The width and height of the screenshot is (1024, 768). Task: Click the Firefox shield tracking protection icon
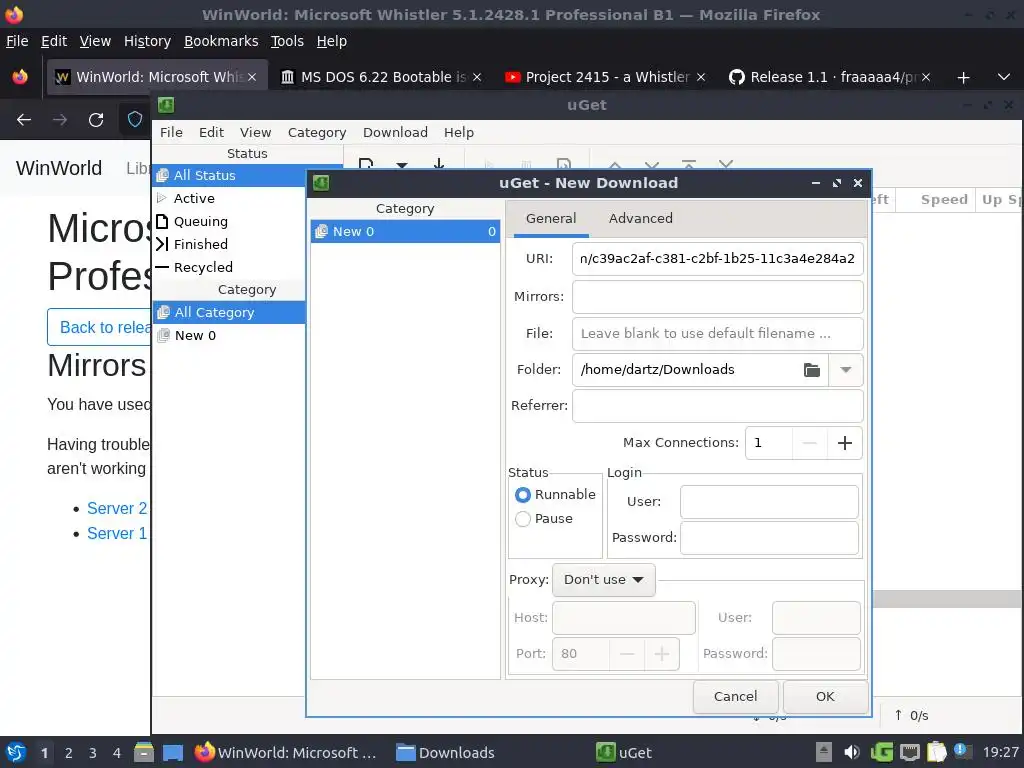pos(135,120)
